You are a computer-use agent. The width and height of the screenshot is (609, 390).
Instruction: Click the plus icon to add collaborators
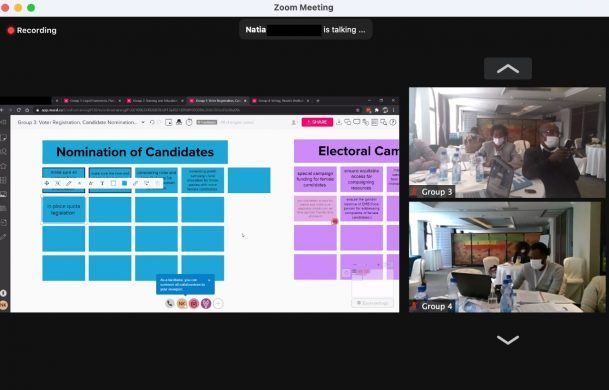tap(218, 303)
